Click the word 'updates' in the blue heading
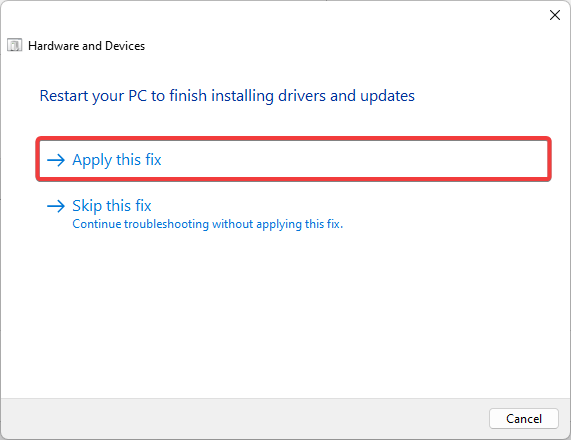 pos(387,97)
